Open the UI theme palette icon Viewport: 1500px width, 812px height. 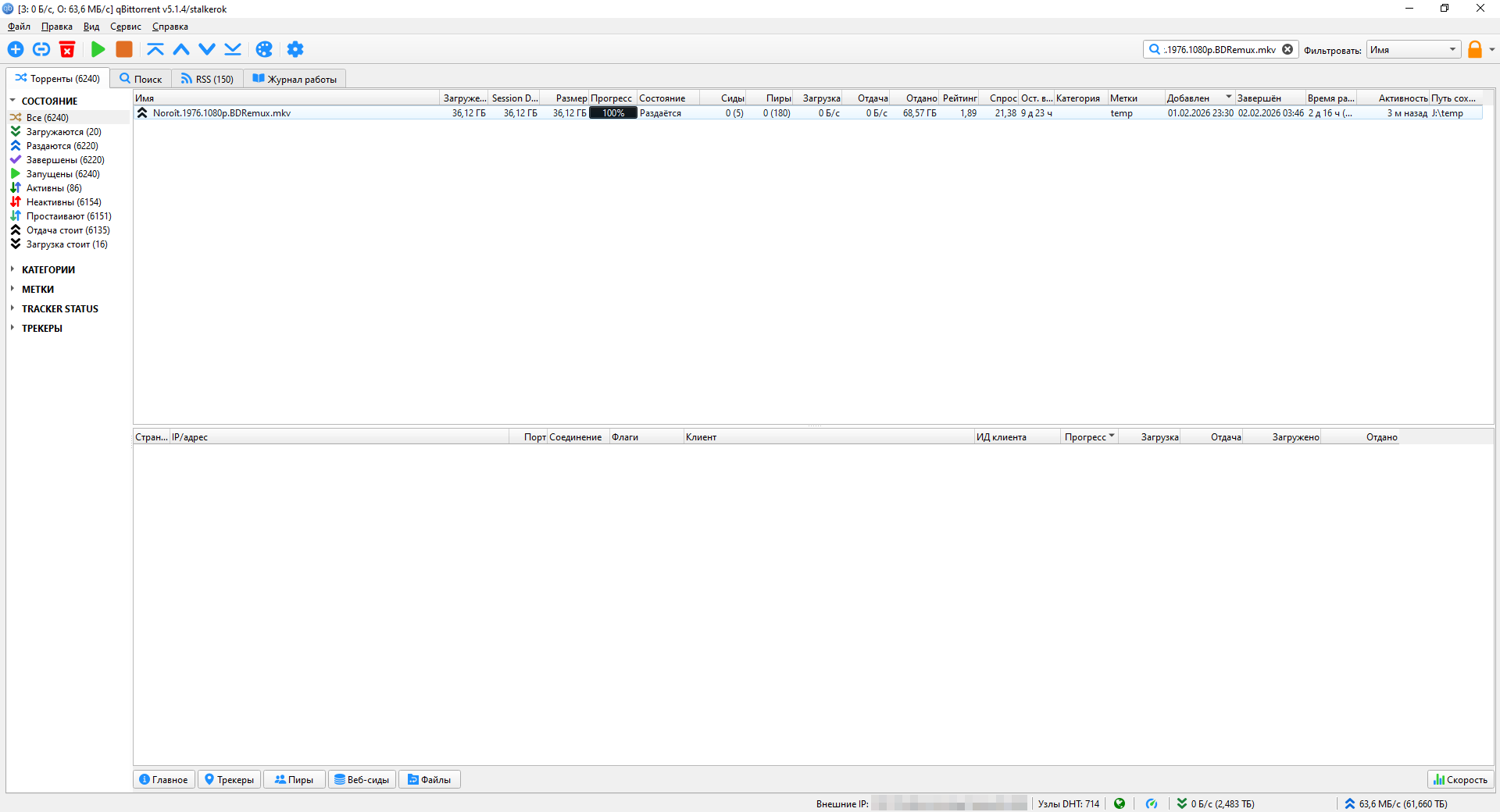(x=264, y=49)
